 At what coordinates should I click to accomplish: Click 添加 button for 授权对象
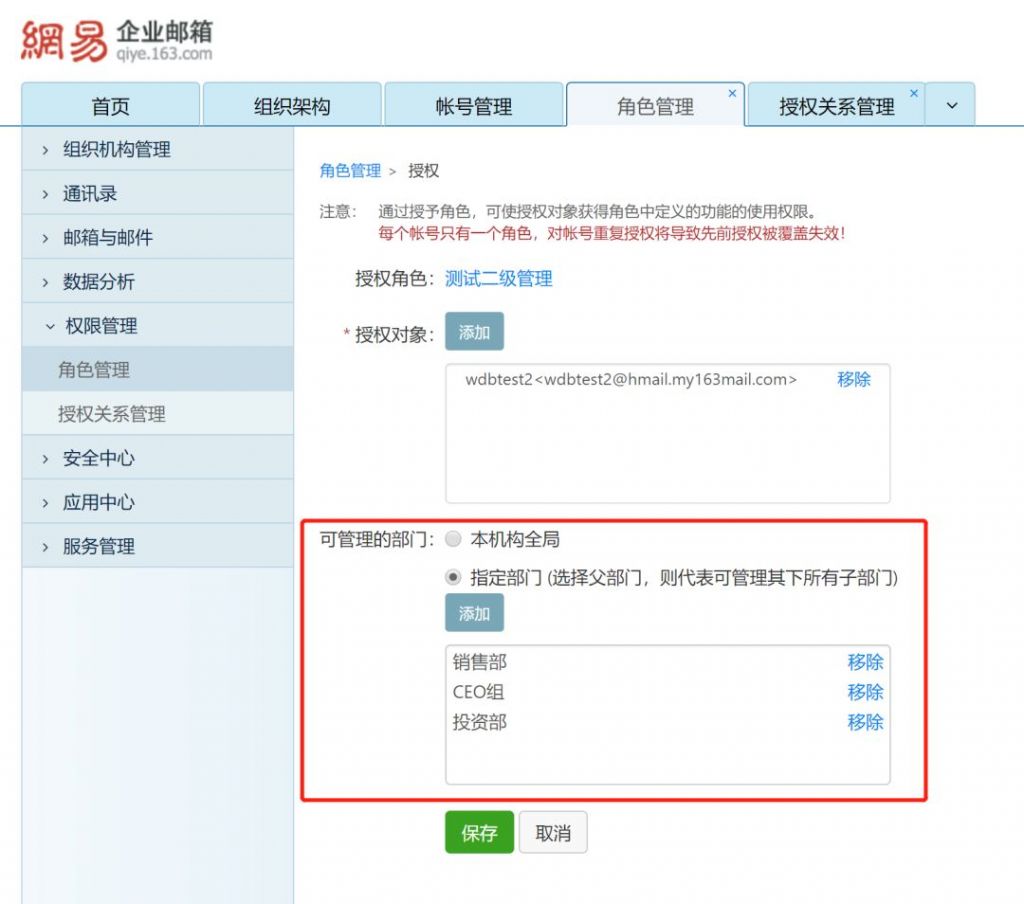[x=474, y=332]
